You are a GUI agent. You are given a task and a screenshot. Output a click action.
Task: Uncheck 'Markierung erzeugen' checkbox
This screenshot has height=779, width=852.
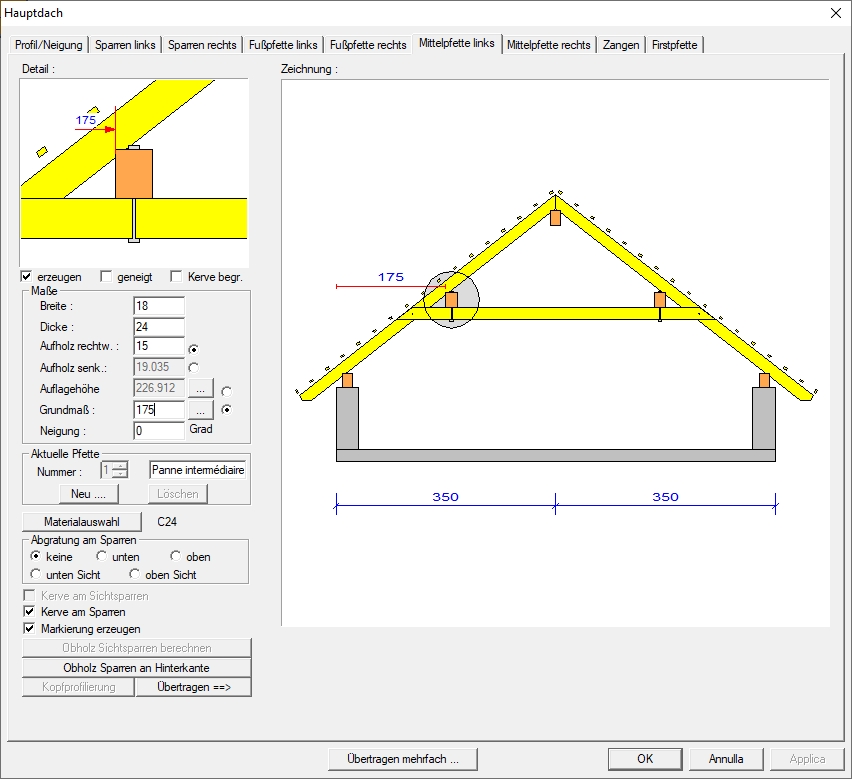click(x=29, y=629)
